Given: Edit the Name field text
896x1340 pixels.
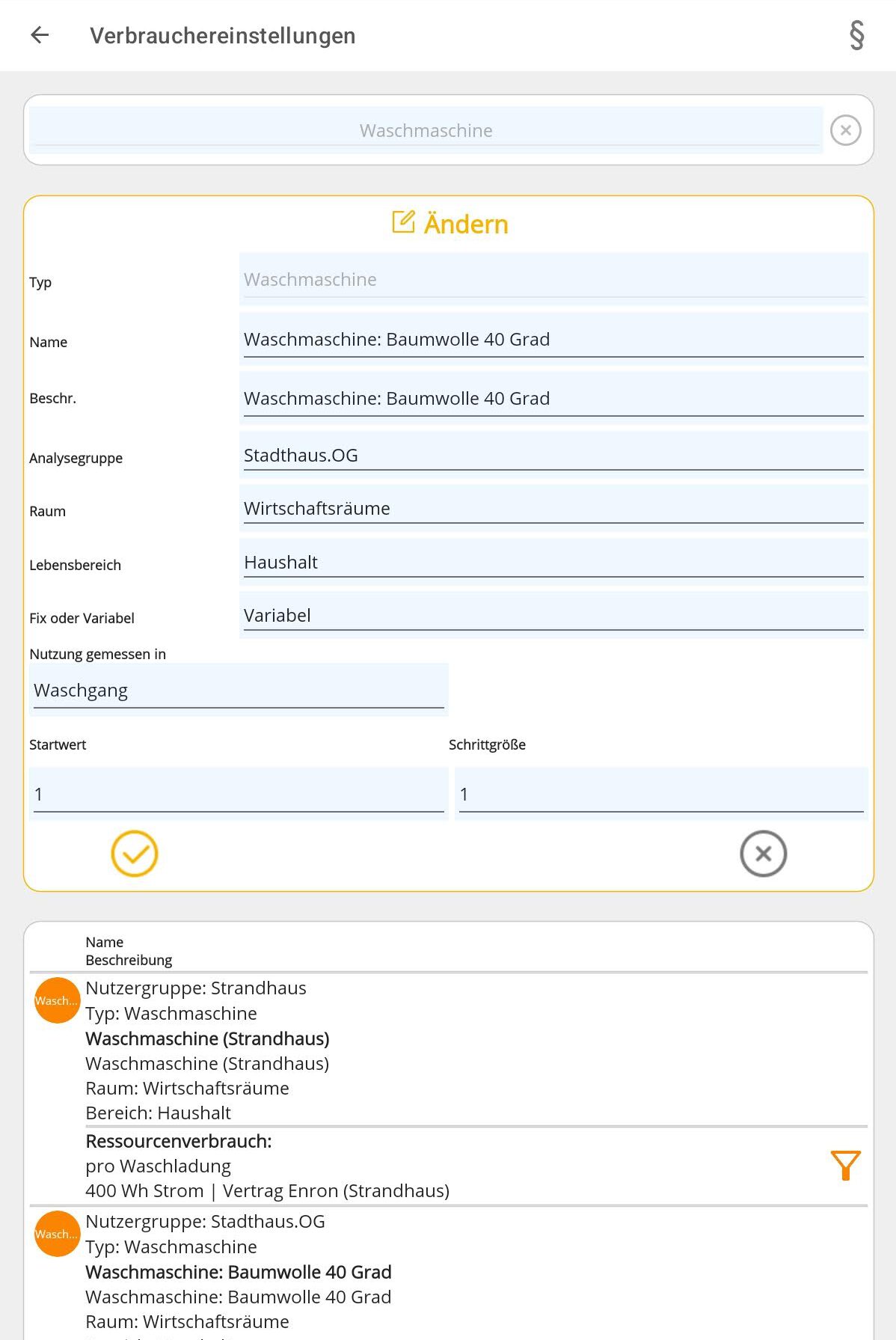Looking at the screenshot, I should (x=553, y=340).
